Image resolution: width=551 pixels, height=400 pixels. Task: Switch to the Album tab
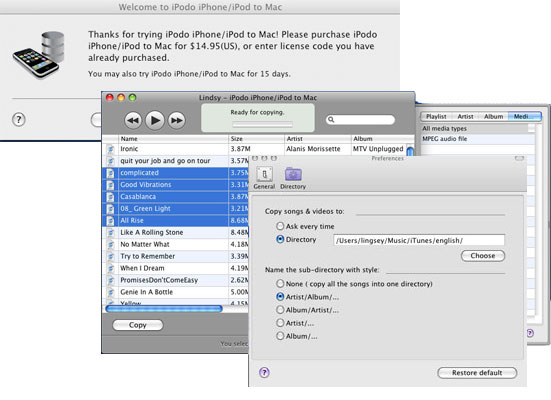493,116
